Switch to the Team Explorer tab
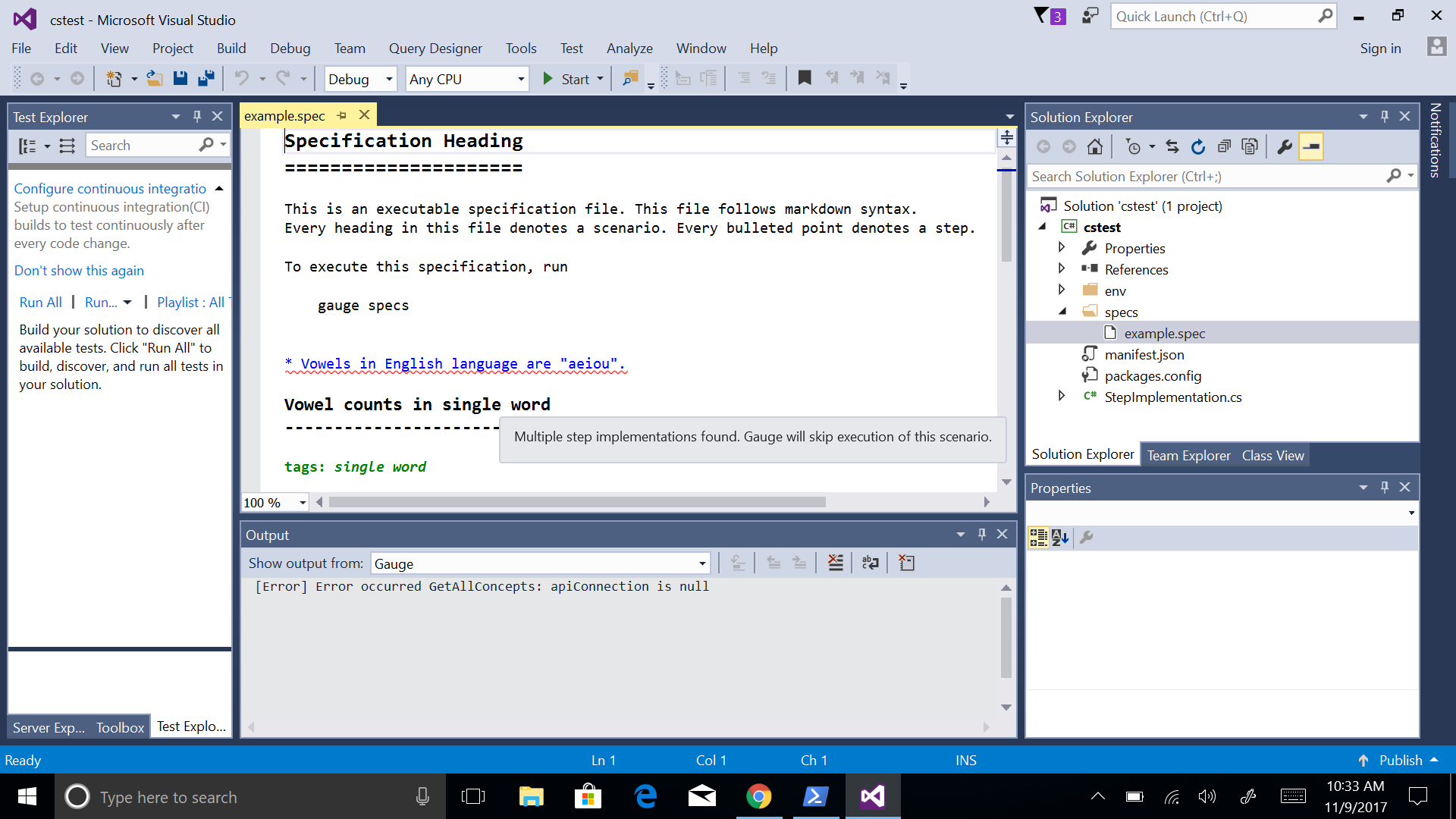The height and width of the screenshot is (819, 1456). (x=1188, y=455)
